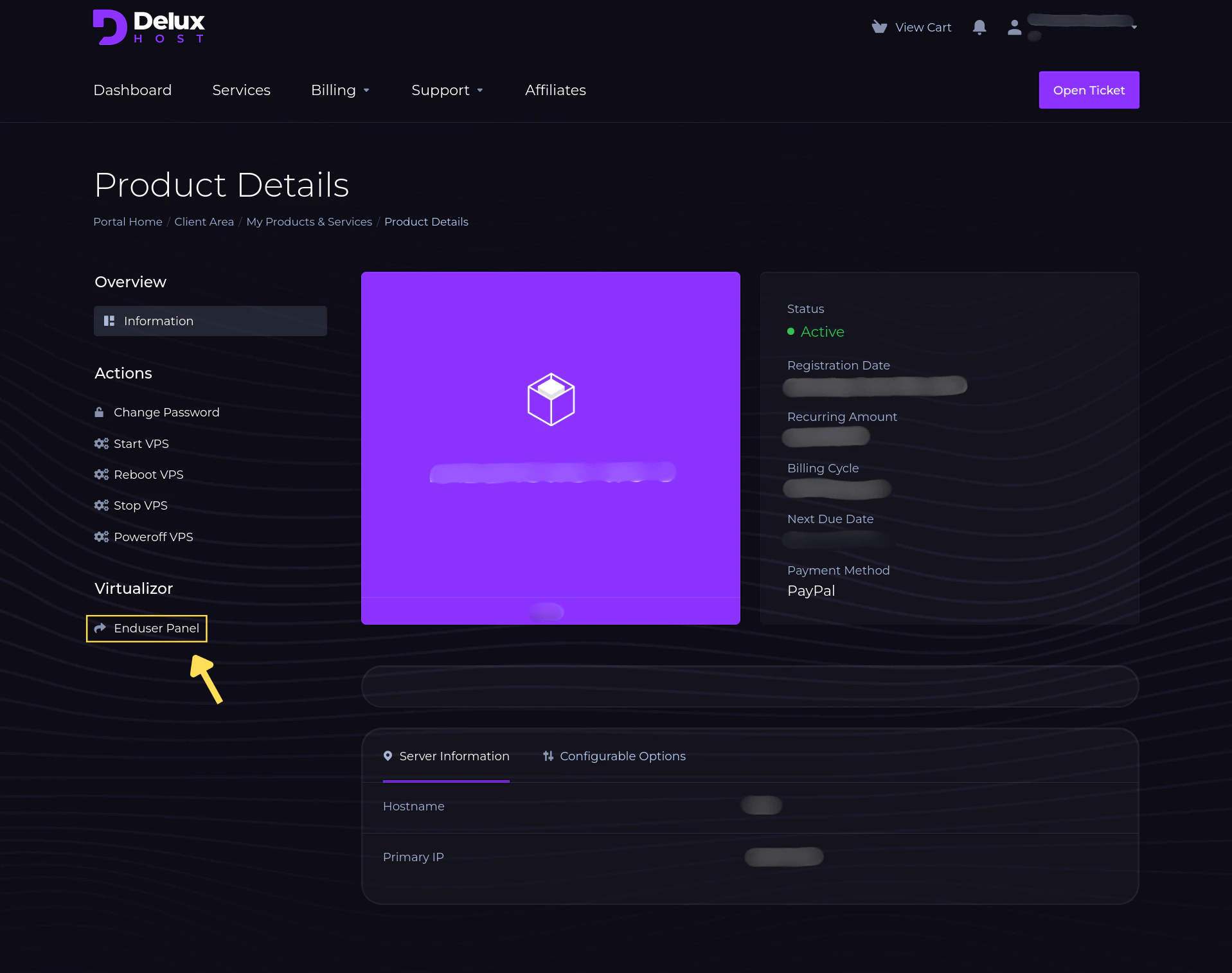Image resolution: width=1232 pixels, height=973 pixels.
Task: Expand the Billing dropdown menu
Action: click(x=340, y=90)
